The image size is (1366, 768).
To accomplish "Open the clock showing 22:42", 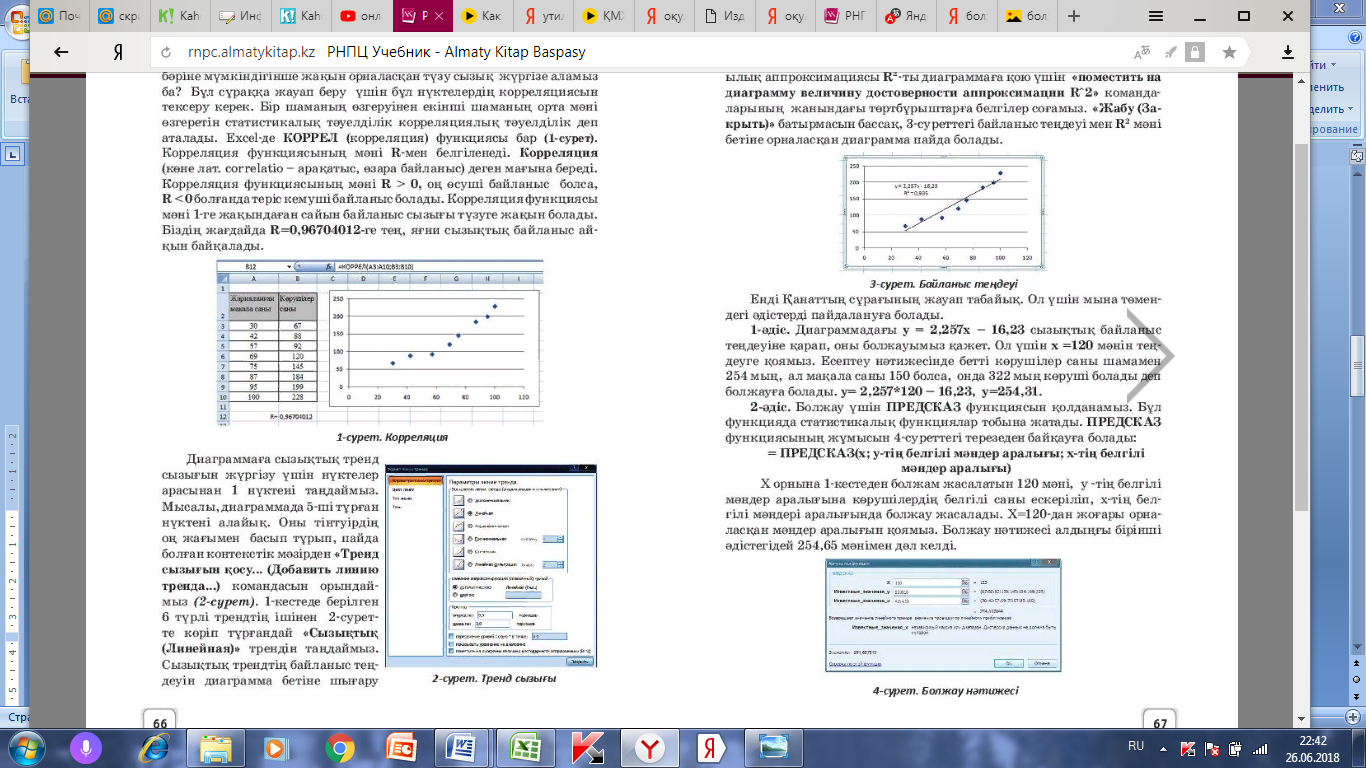I will tap(1313, 748).
